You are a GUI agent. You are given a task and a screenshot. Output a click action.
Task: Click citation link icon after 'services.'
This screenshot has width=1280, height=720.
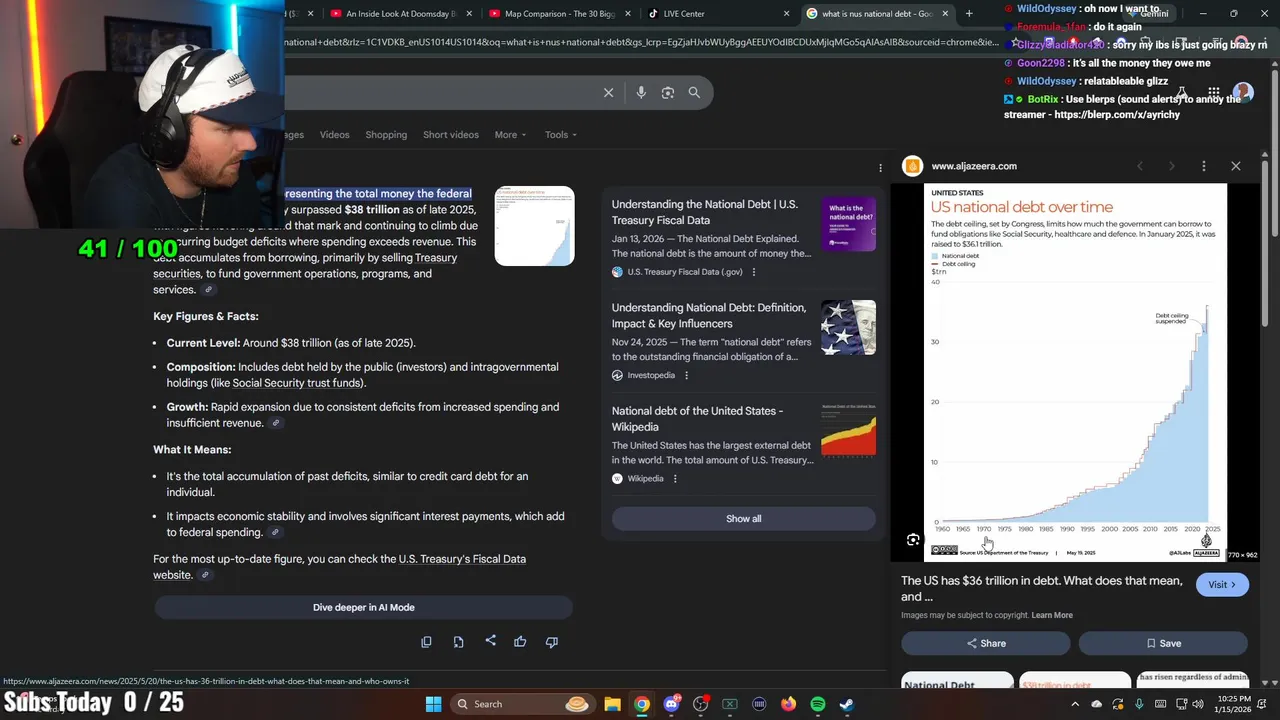tap(208, 290)
